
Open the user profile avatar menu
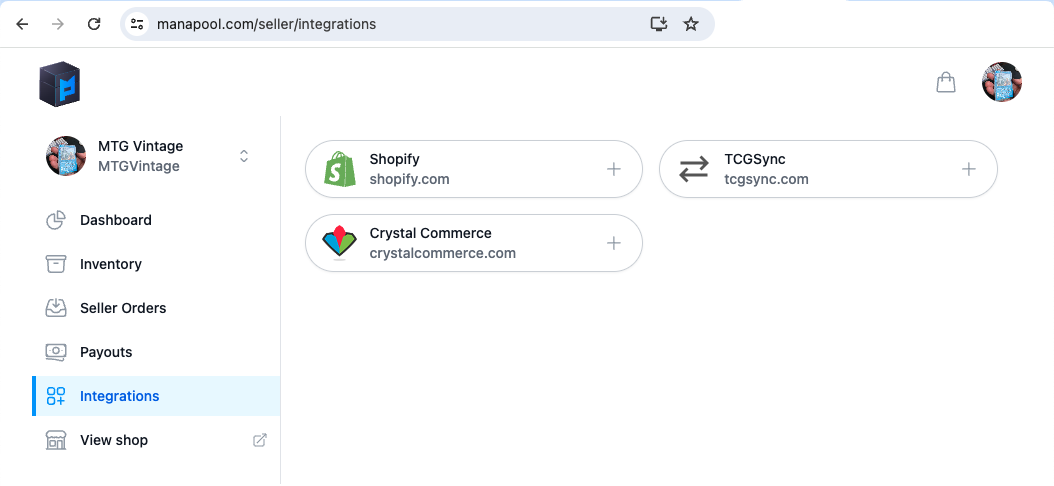pos(1002,82)
